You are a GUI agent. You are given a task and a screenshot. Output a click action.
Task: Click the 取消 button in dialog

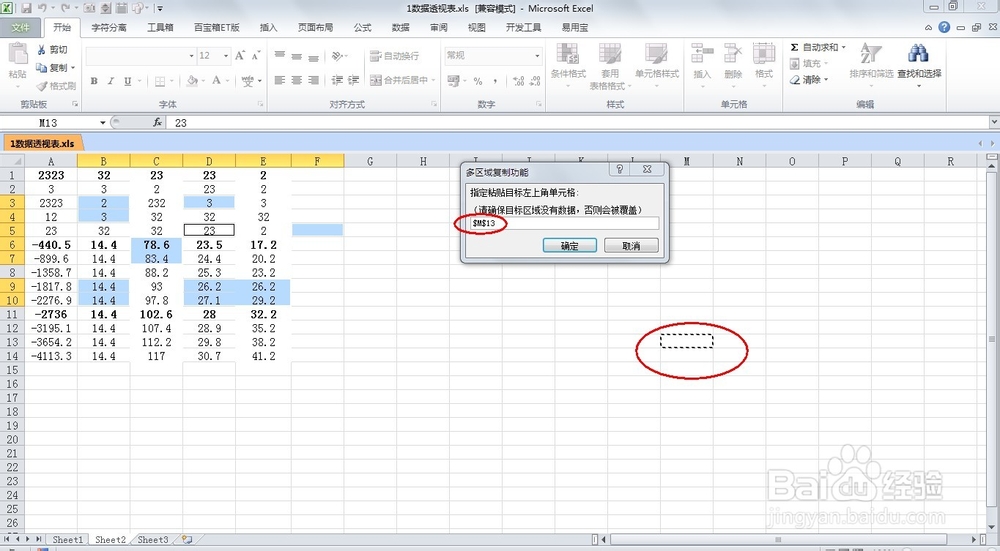[631, 246]
